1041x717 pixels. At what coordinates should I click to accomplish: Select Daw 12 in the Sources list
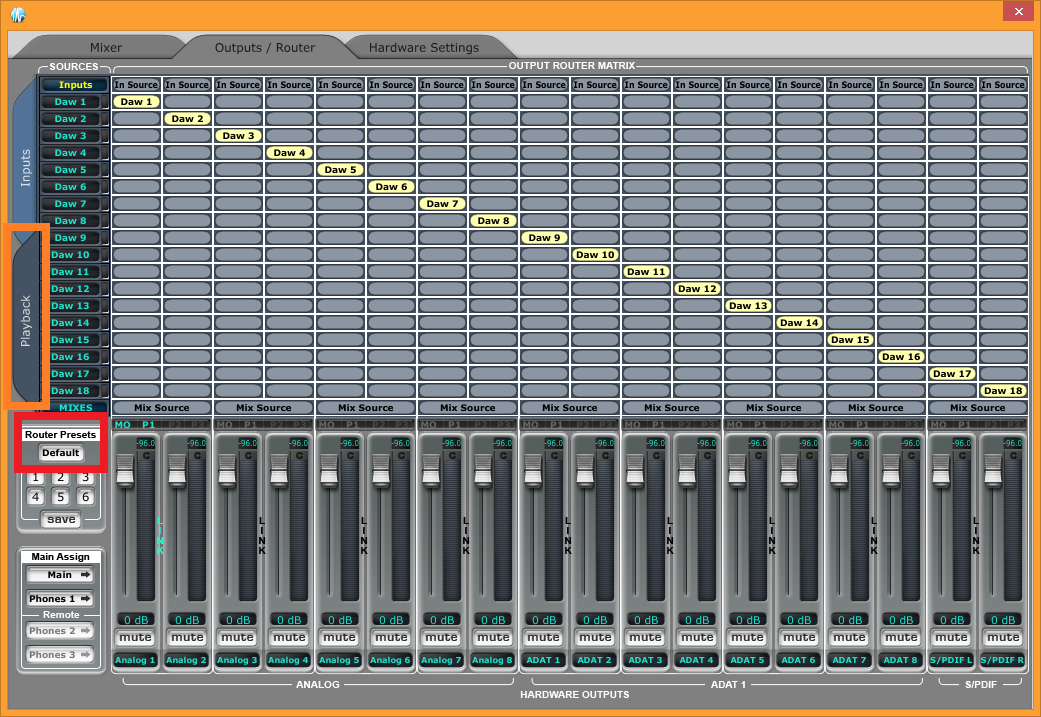click(x=70, y=289)
